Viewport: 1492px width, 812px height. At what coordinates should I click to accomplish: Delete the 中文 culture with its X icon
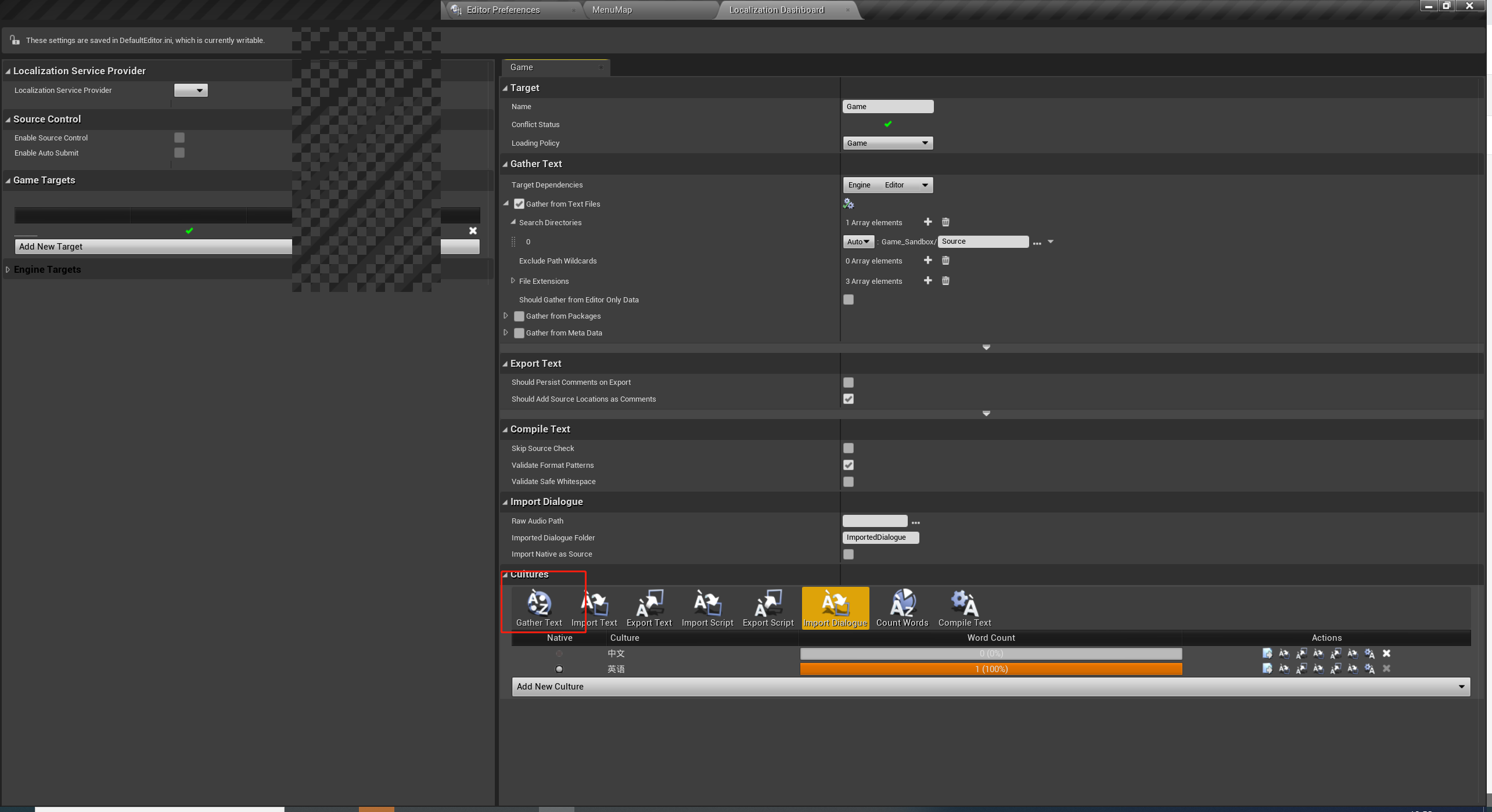pos(1386,653)
